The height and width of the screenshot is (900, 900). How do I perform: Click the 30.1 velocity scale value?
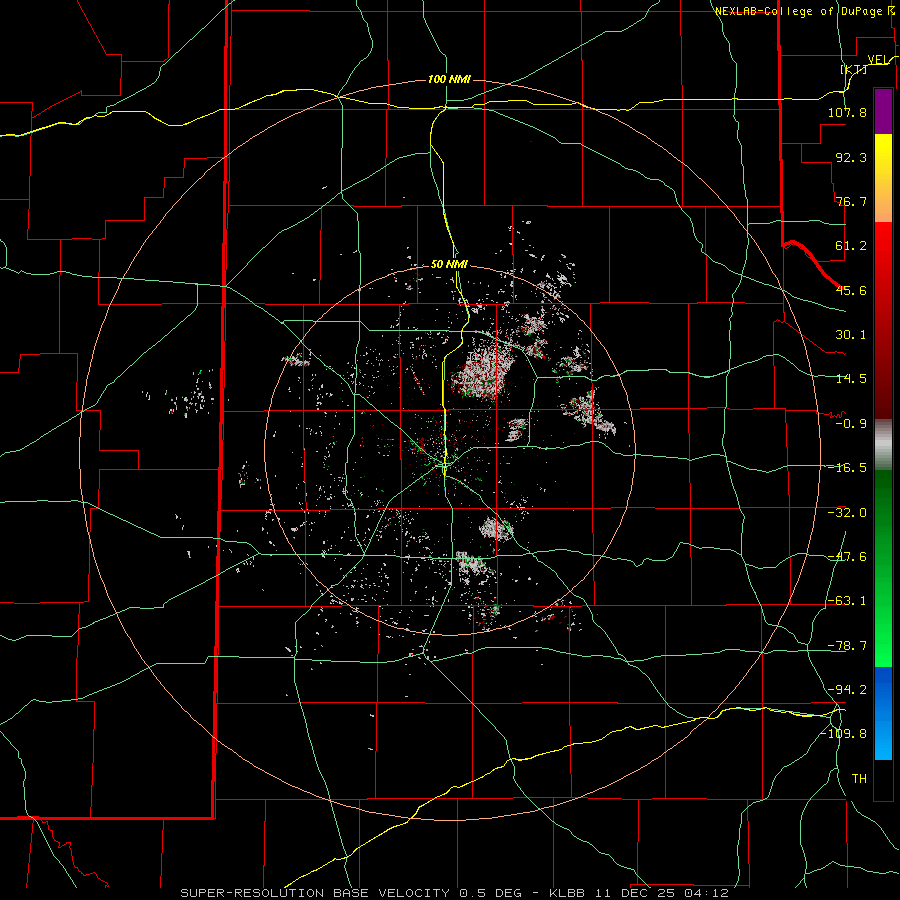click(x=851, y=335)
